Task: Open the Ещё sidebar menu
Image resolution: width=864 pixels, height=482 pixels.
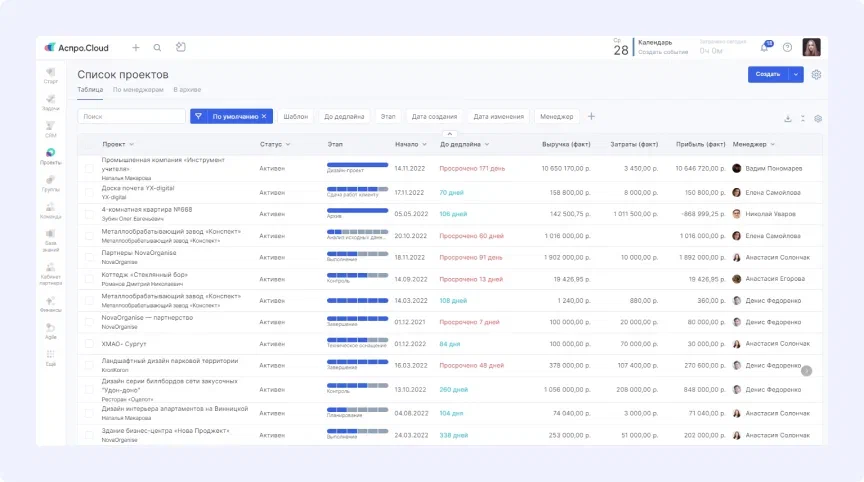Action: 51,358
